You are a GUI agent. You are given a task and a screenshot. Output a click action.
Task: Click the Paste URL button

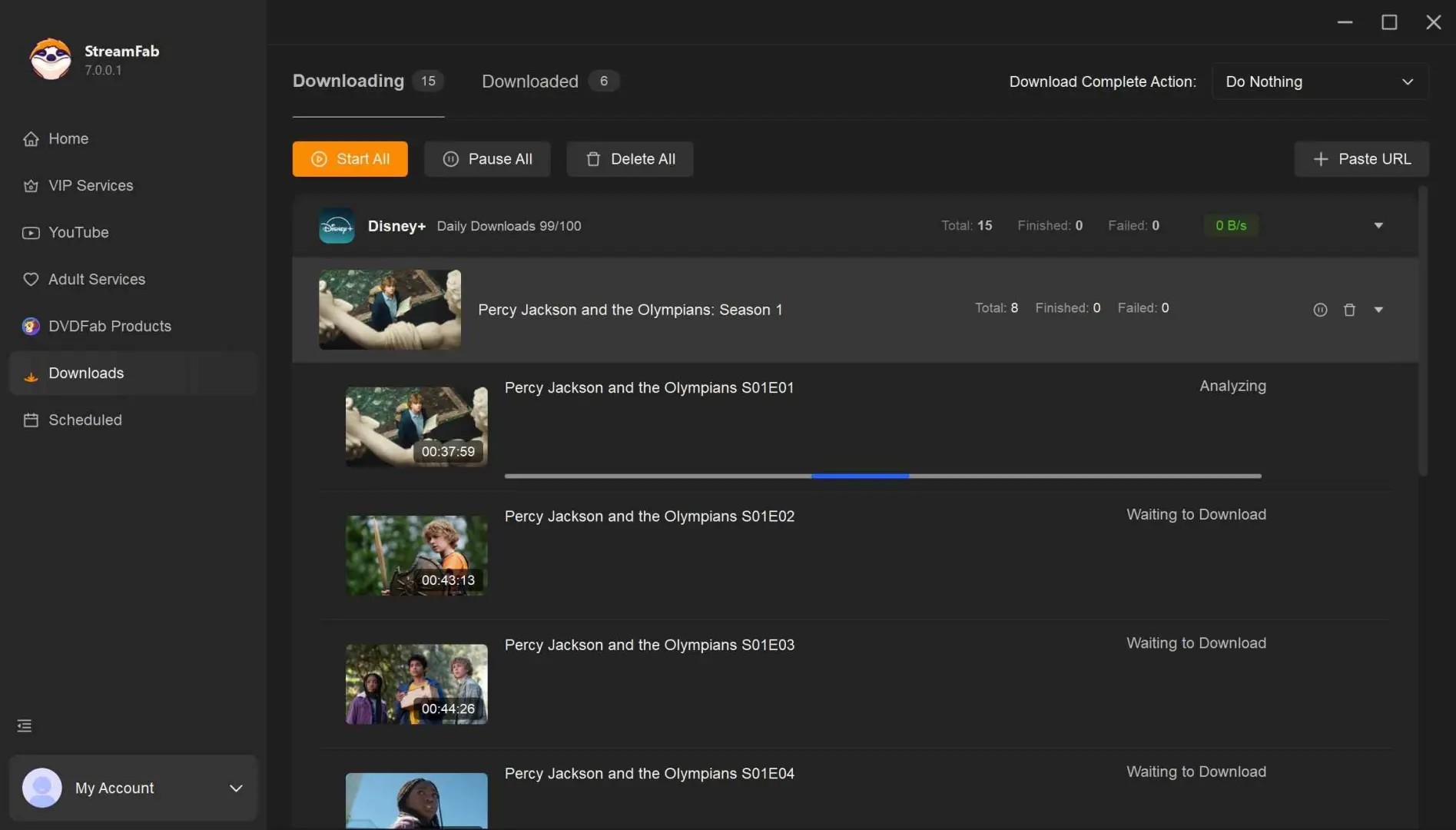(x=1361, y=159)
